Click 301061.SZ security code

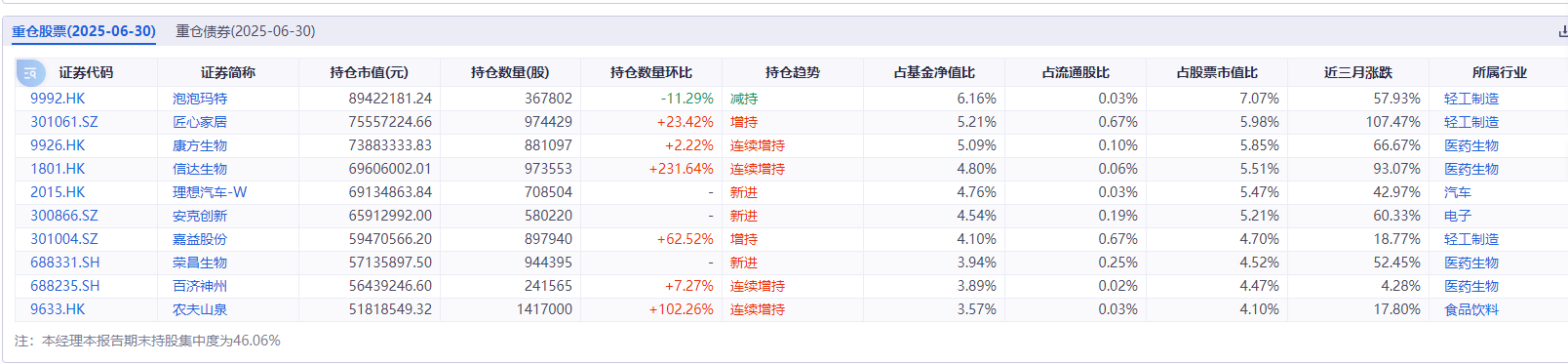pyautogui.click(x=64, y=122)
